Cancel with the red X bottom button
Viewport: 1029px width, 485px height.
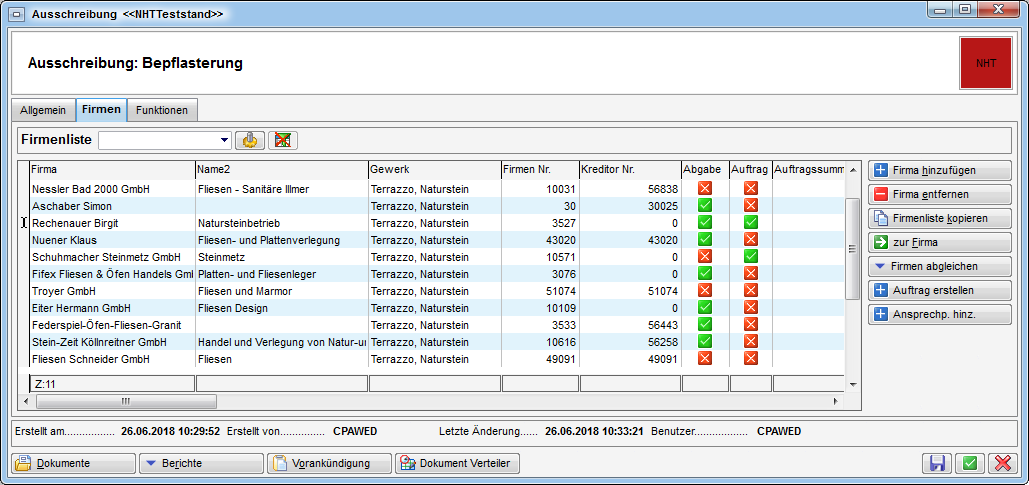point(1002,463)
